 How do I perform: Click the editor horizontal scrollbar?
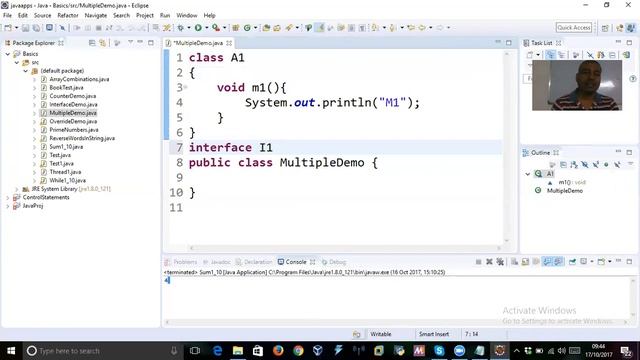point(345,248)
